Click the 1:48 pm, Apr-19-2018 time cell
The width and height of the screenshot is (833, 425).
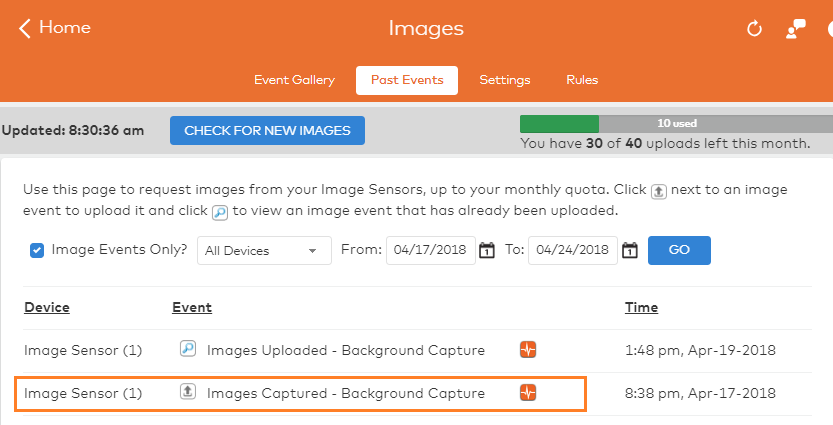pos(700,351)
